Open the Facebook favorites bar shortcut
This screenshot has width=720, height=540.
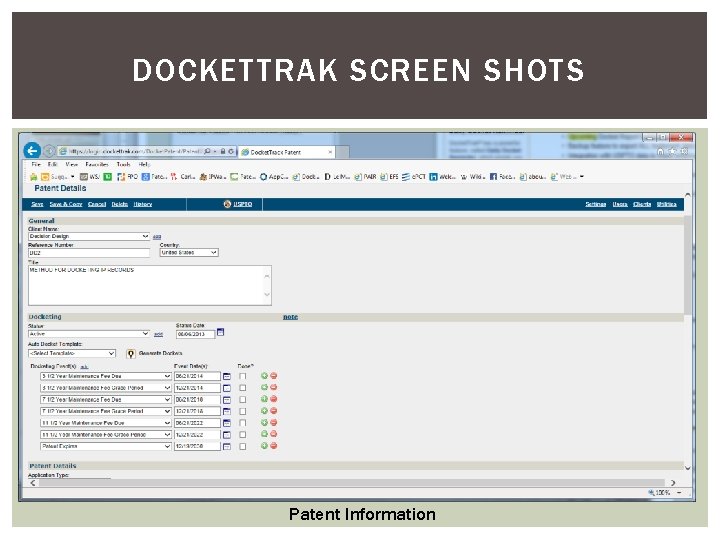point(502,177)
